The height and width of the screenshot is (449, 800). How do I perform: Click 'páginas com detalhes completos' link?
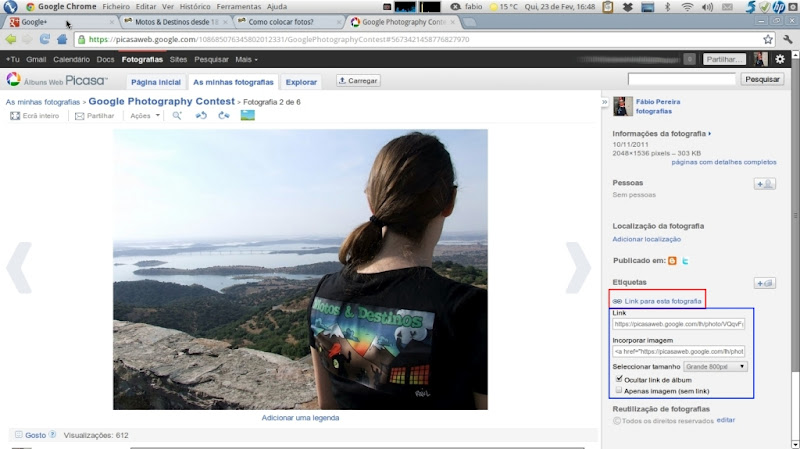(x=723, y=162)
